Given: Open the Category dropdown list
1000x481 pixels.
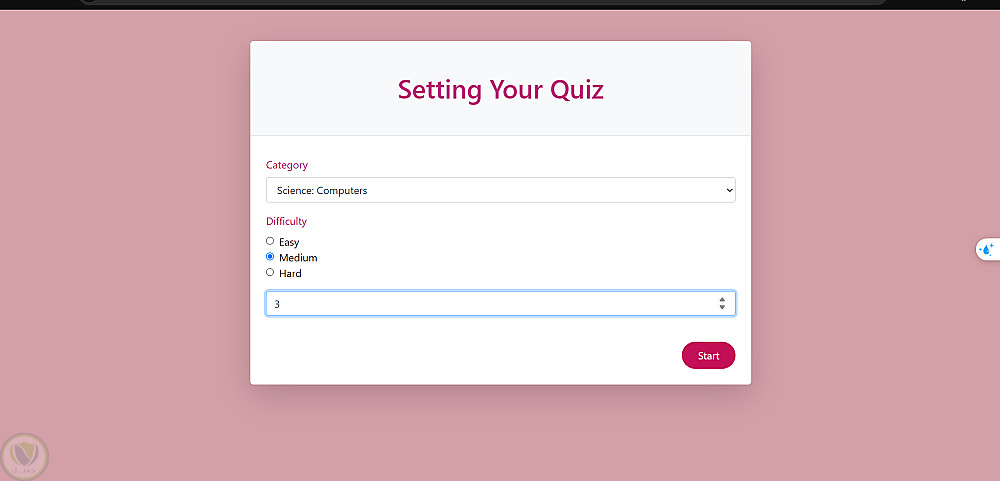Looking at the screenshot, I should [x=500, y=190].
